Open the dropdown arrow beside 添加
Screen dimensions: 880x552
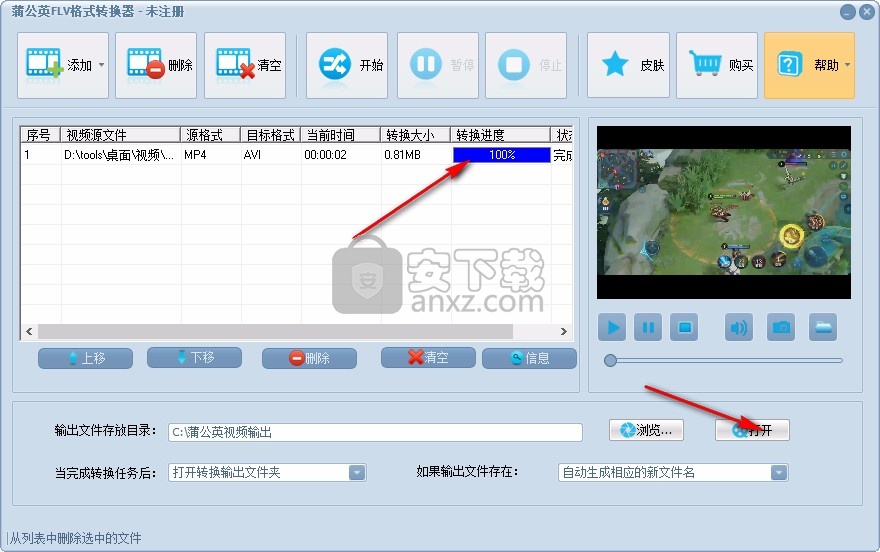[x=102, y=65]
